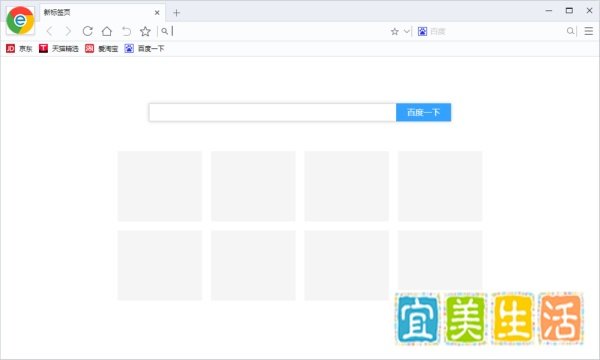The width and height of the screenshot is (600, 360).
Task: Open the home page icon
Action: 107,31
